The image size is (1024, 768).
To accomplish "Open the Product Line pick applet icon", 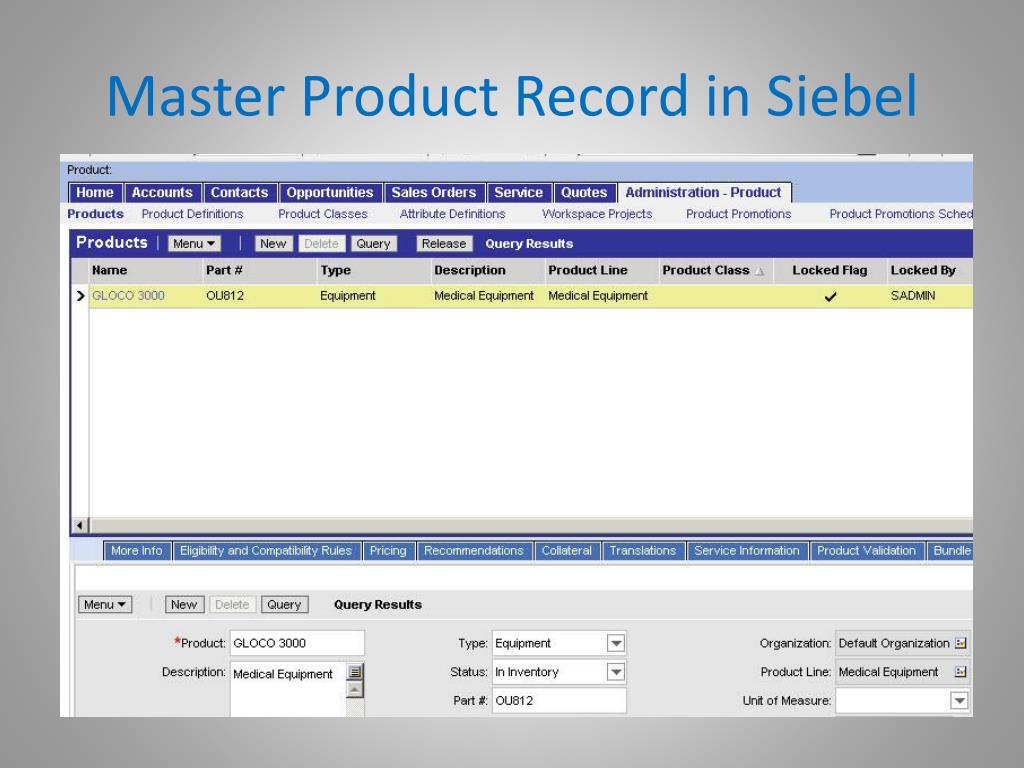I will coord(960,672).
